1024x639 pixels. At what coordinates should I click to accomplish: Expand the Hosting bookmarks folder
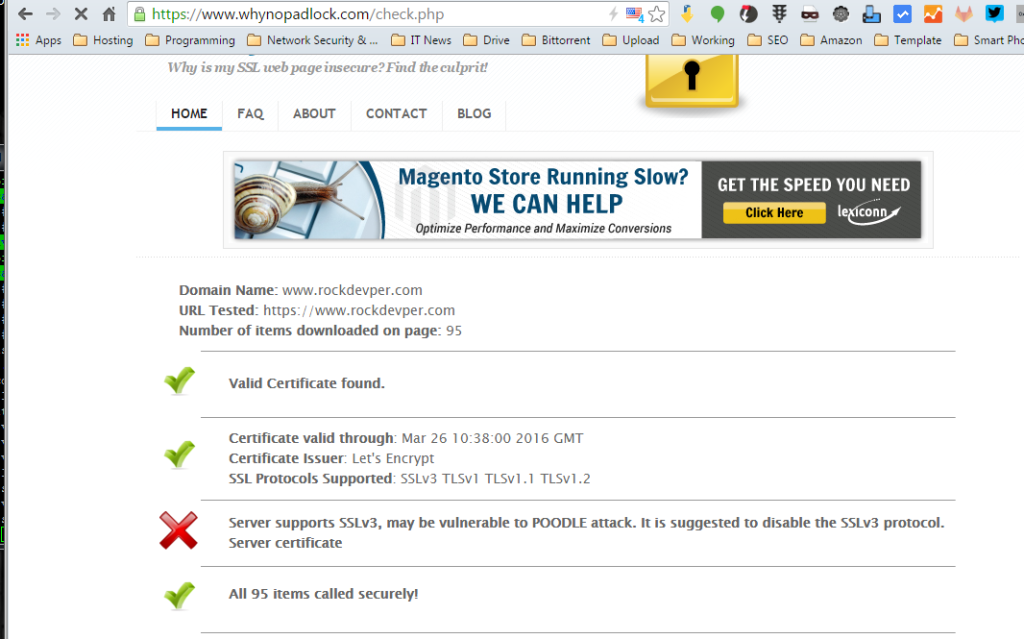[103, 41]
